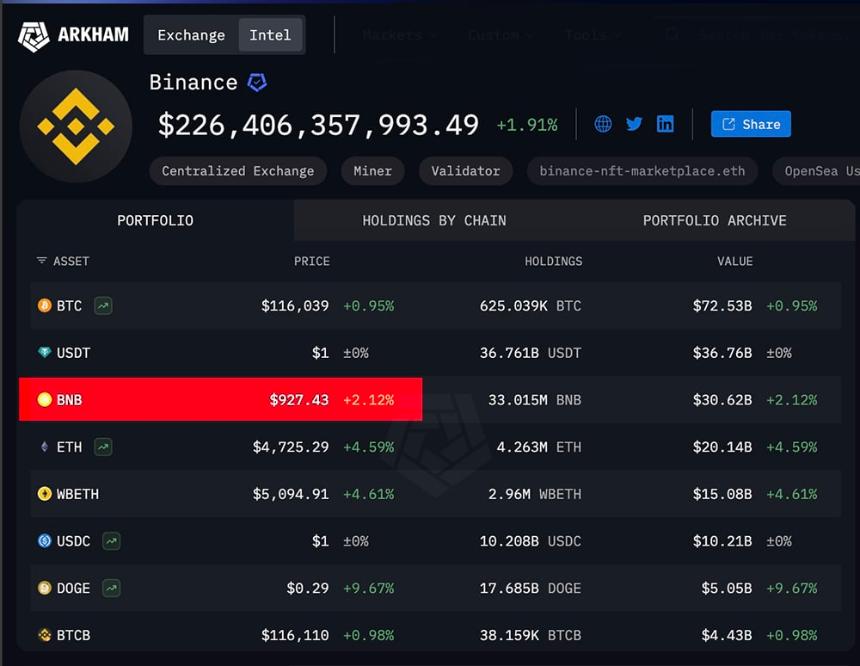Screen dimensions: 860x666
Task: Open DOGE price chart icon
Action: coord(111,589)
